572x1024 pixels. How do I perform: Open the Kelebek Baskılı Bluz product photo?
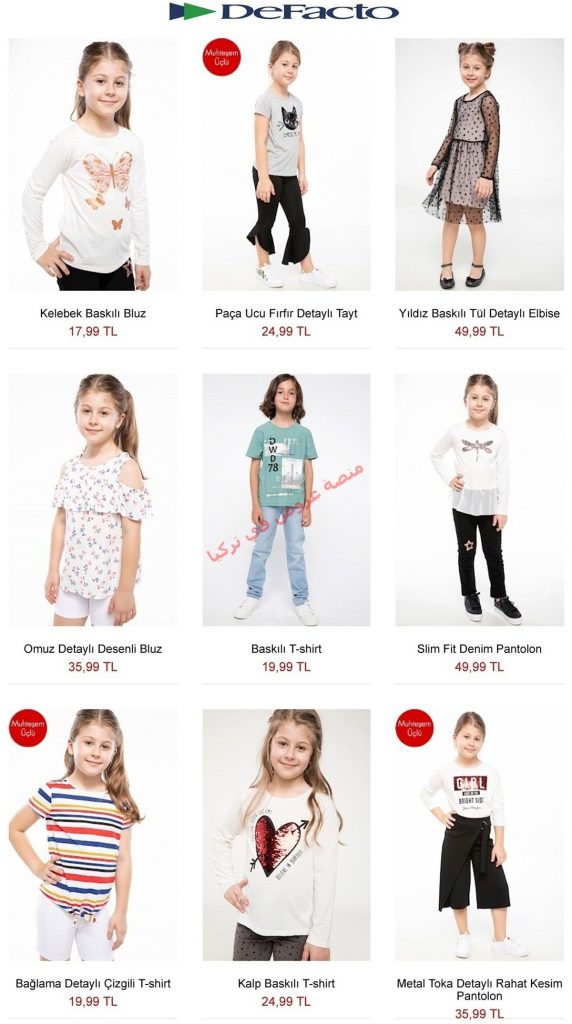click(93, 165)
